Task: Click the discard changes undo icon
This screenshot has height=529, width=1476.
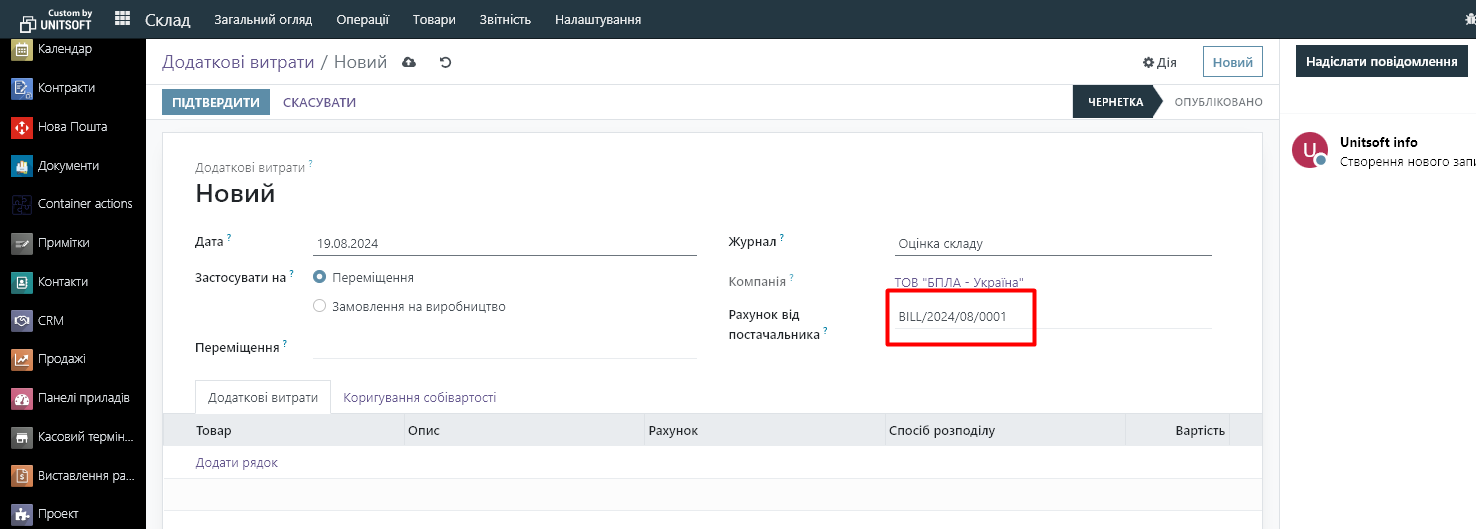Action: [446, 62]
